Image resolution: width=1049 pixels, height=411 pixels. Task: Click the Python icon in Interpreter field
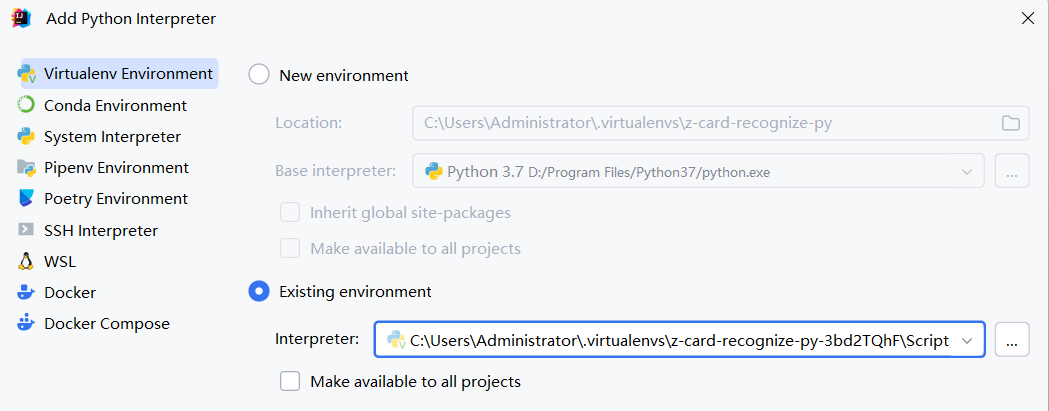[x=397, y=340]
